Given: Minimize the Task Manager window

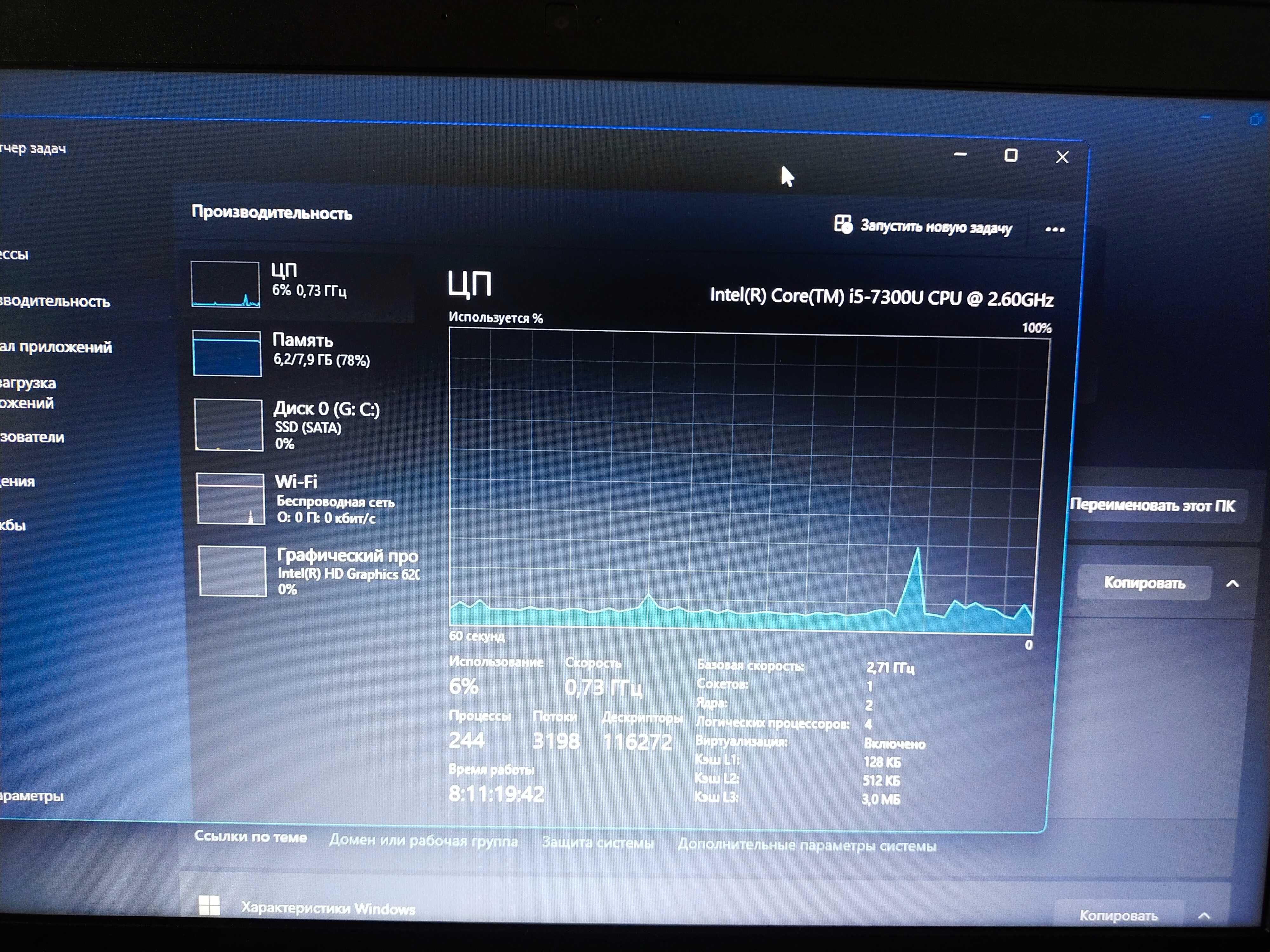Looking at the screenshot, I should click(x=960, y=154).
